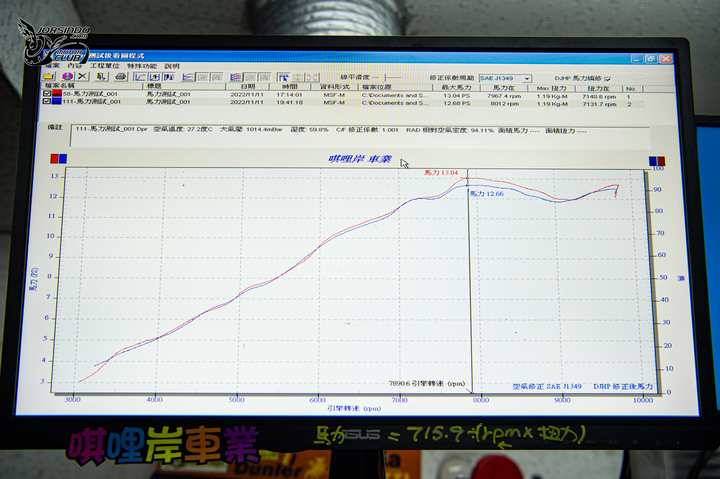Click the last greyed zoom toolbar icon

coord(312,77)
